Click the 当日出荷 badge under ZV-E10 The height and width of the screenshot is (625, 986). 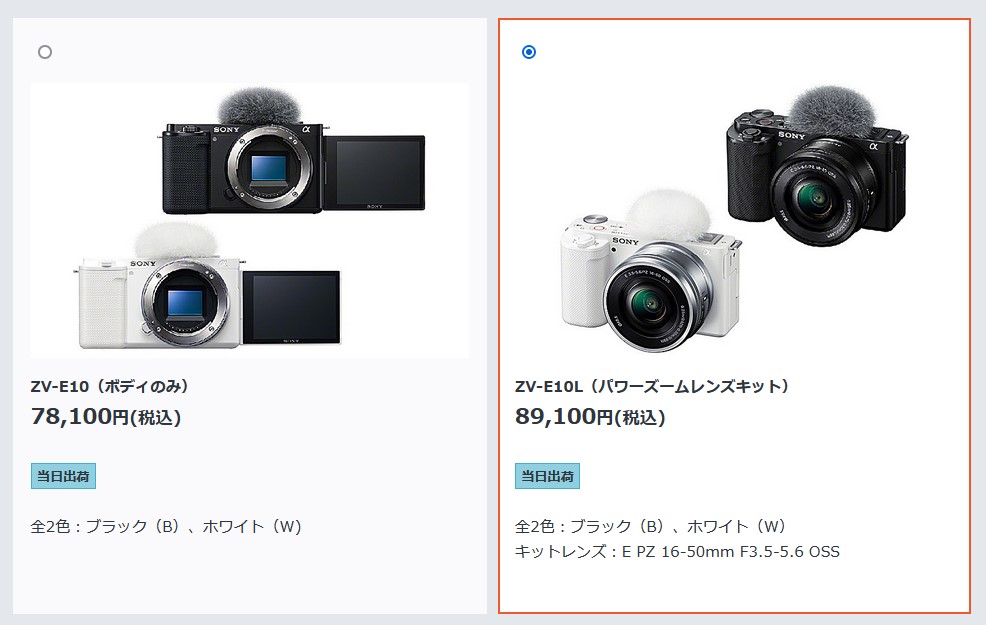click(x=64, y=476)
